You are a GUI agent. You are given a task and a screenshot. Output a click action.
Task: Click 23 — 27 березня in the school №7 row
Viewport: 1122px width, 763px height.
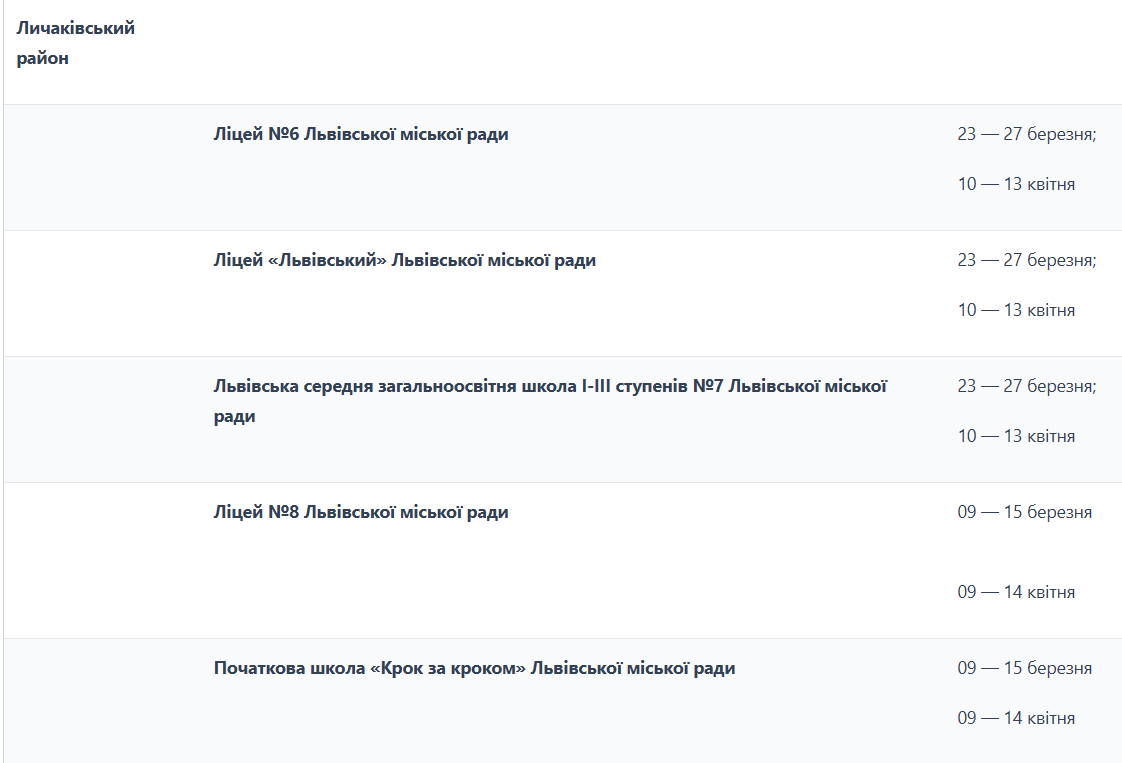(x=1026, y=386)
